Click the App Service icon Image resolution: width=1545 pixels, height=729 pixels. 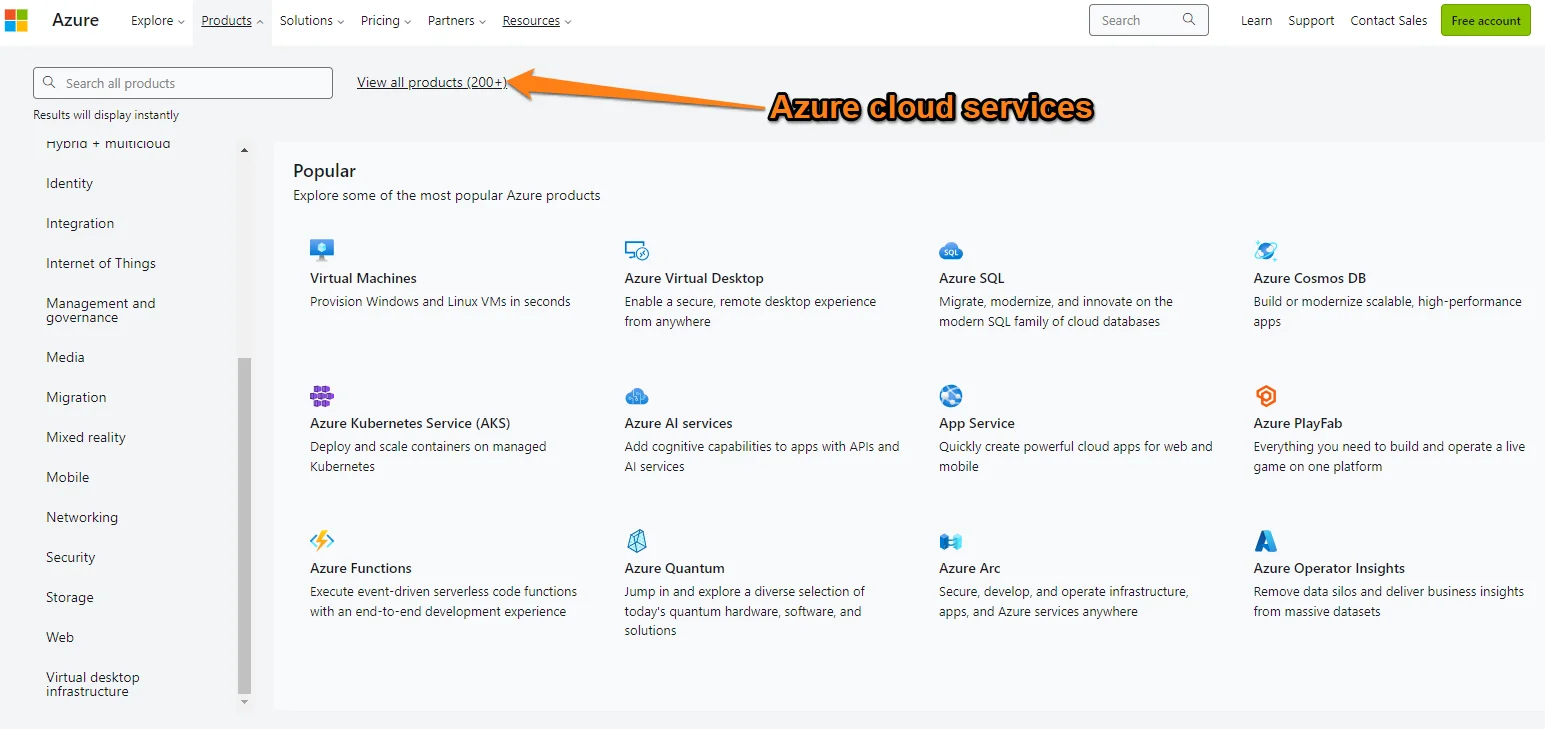coord(951,395)
